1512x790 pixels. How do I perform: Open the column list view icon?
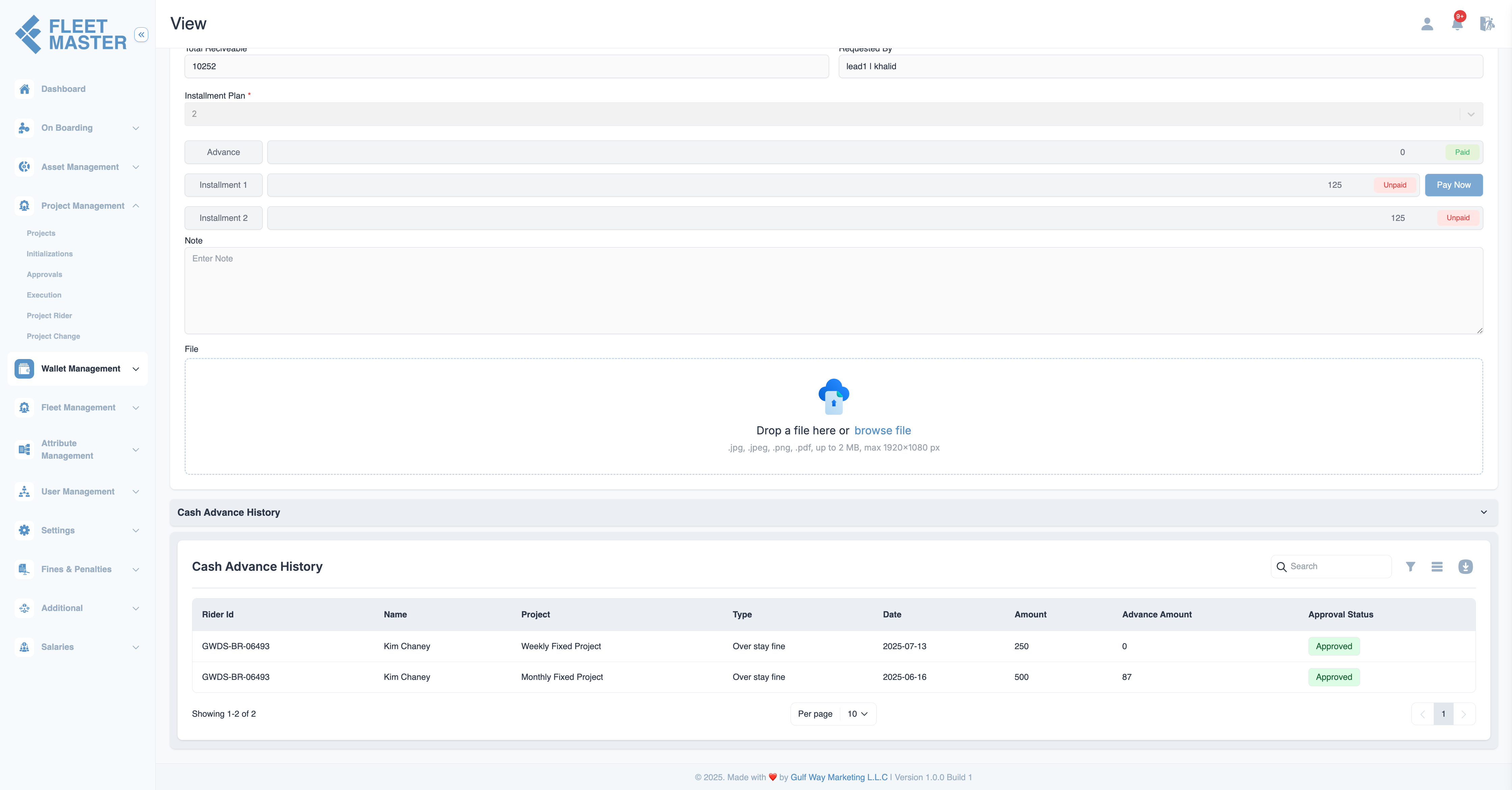1437,566
